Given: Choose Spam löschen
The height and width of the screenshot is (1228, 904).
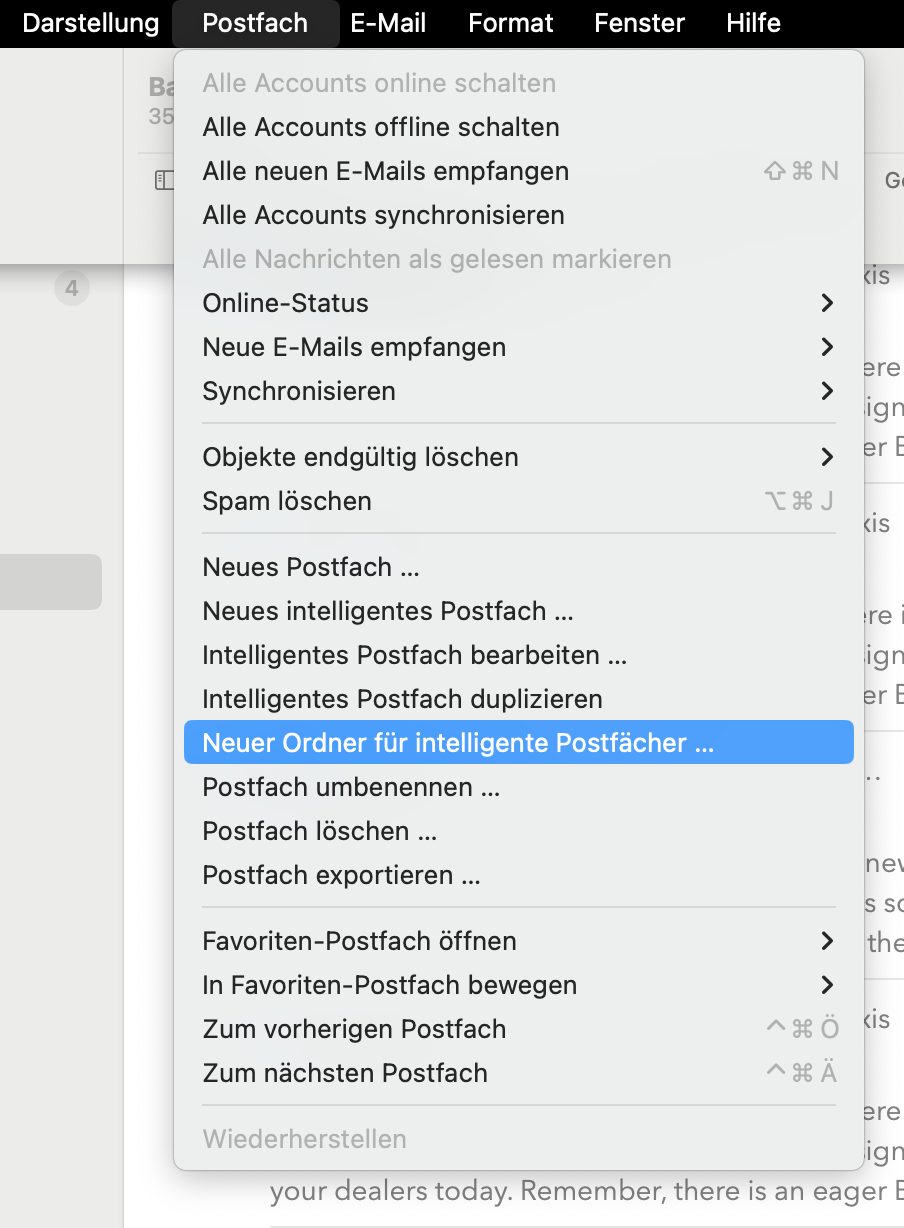Looking at the screenshot, I should point(287,501).
